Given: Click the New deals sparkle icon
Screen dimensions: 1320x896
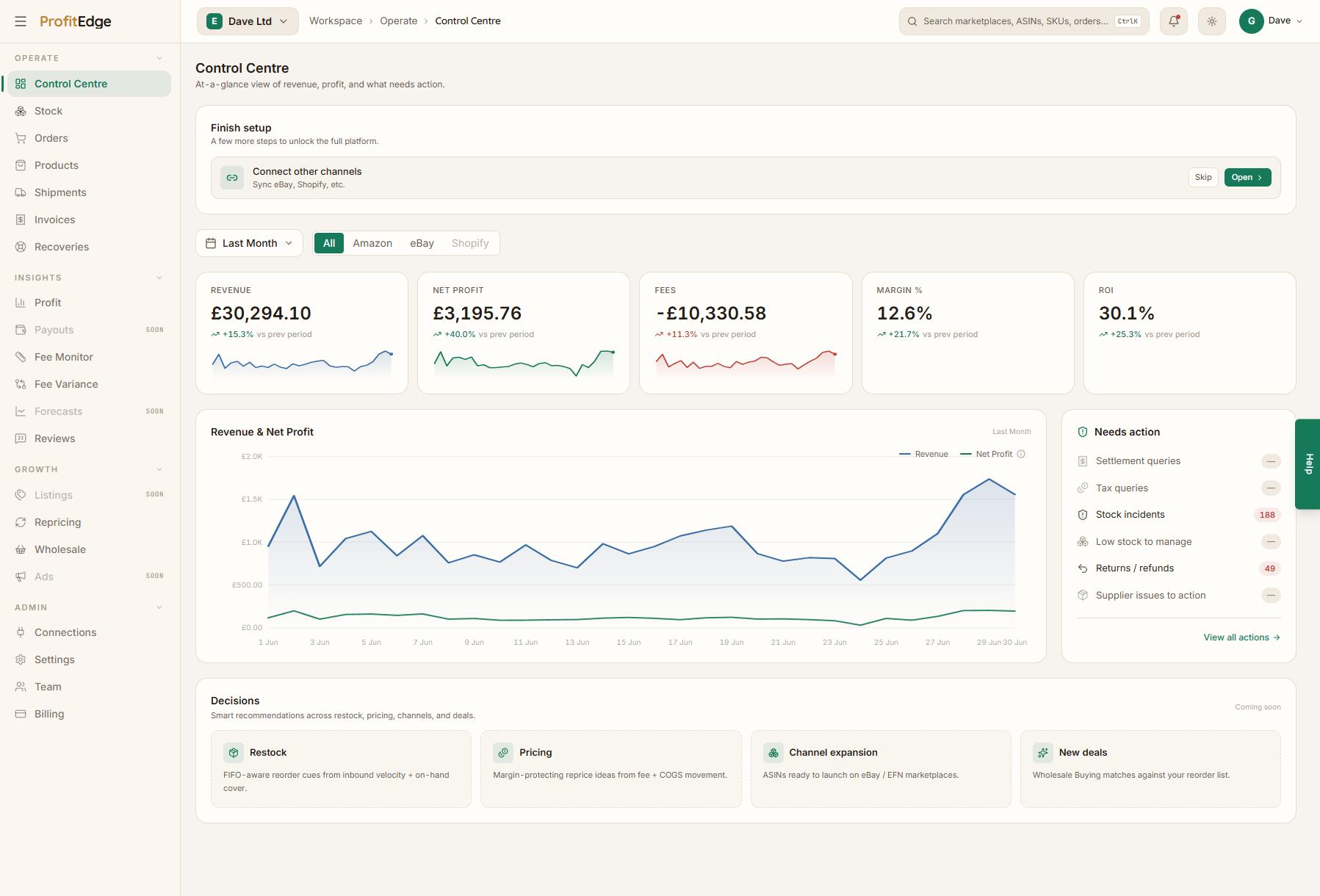Looking at the screenshot, I should (x=1043, y=753).
